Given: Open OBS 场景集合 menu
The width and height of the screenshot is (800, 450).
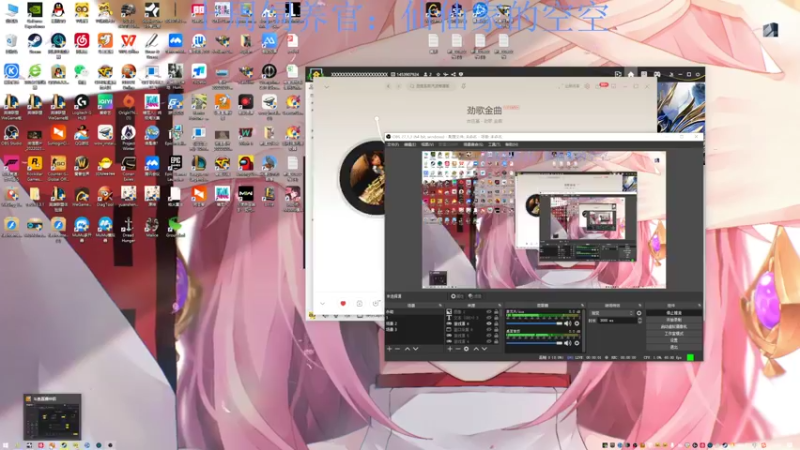Looking at the screenshot, I should (473, 145).
